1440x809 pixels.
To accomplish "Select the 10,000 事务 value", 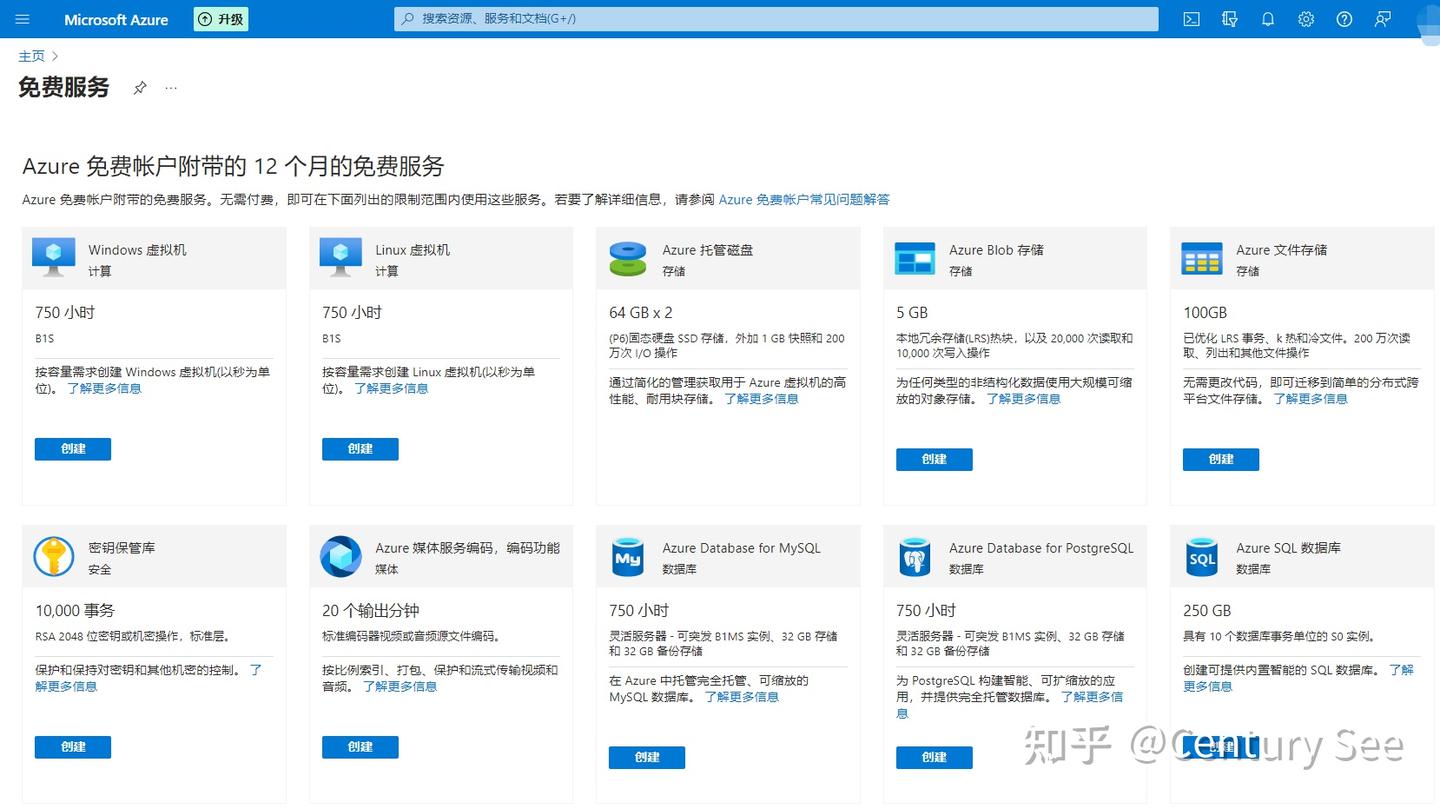I will tap(75, 610).
